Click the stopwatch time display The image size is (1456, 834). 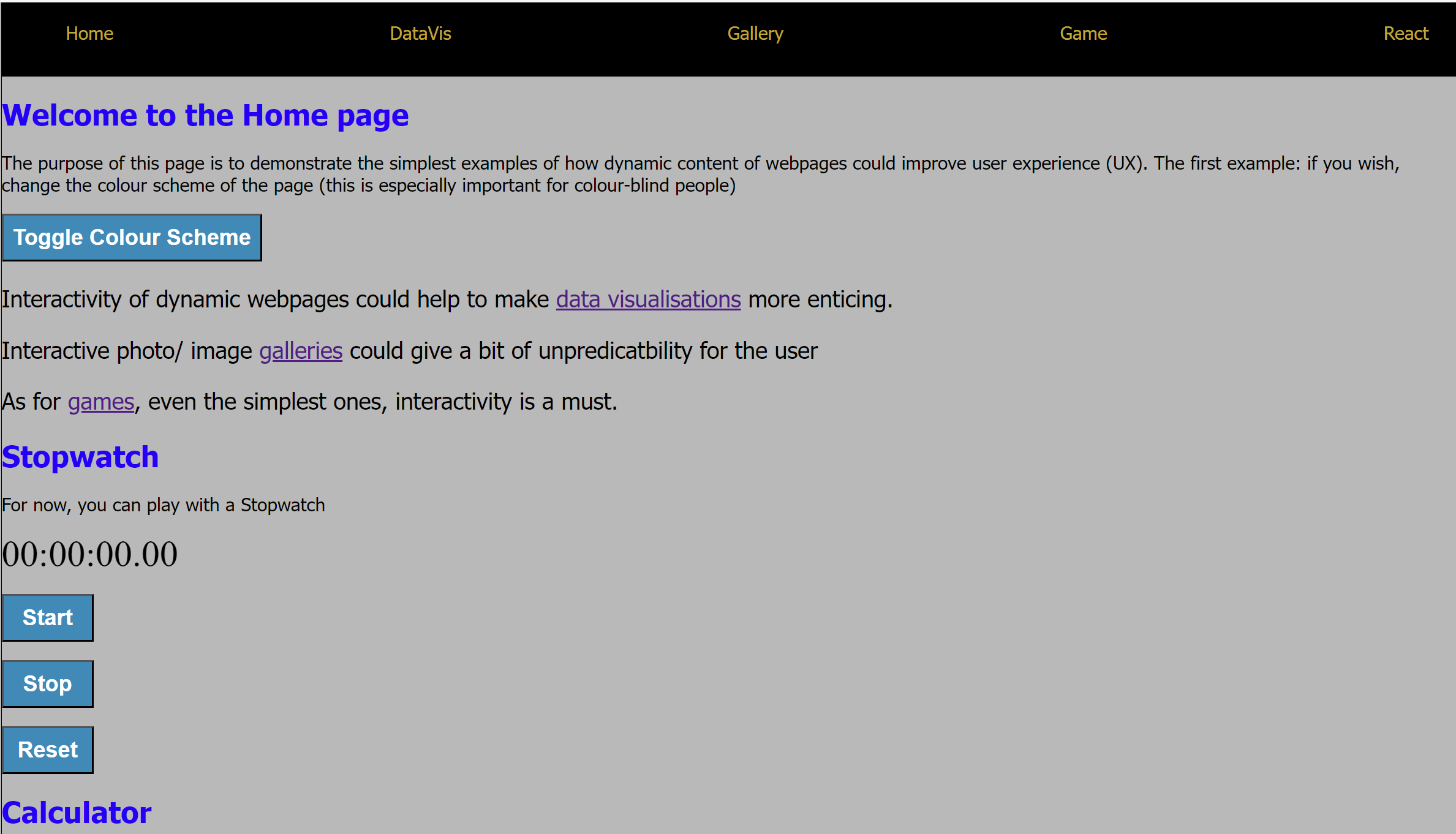point(89,554)
